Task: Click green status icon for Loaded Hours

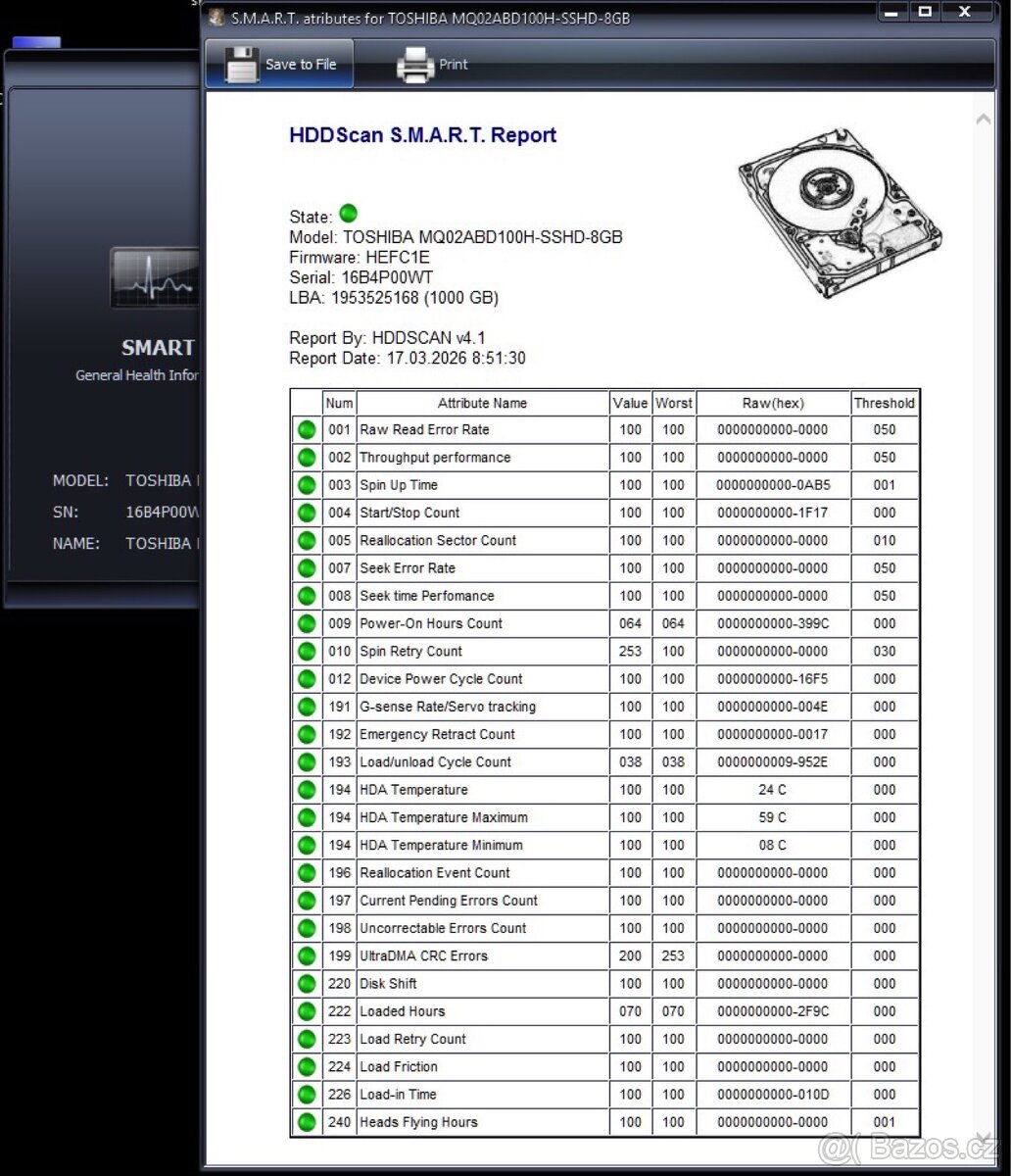Action: click(x=307, y=1011)
